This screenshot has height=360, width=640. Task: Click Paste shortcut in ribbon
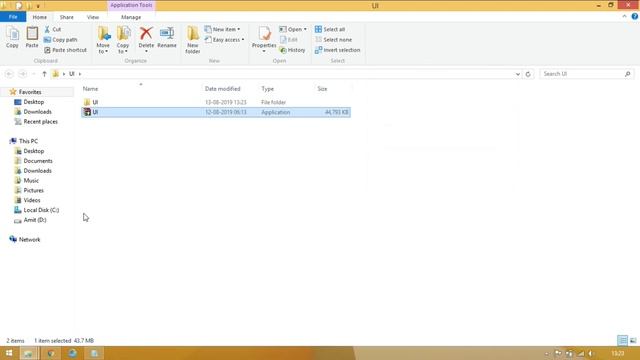(x=65, y=50)
